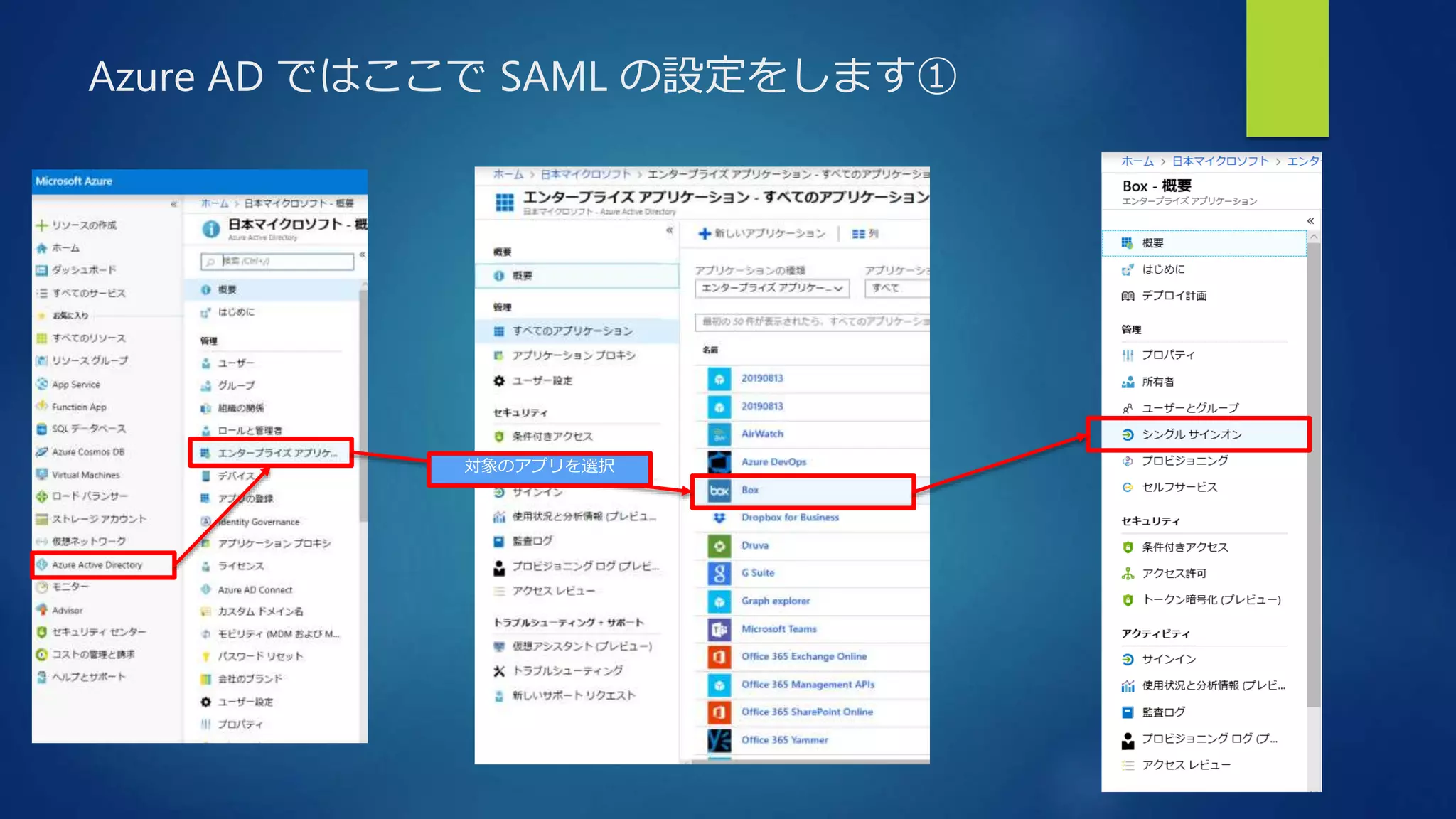Open 新しいサポート リクエスト item
The height and width of the screenshot is (819, 1456).
[574, 695]
